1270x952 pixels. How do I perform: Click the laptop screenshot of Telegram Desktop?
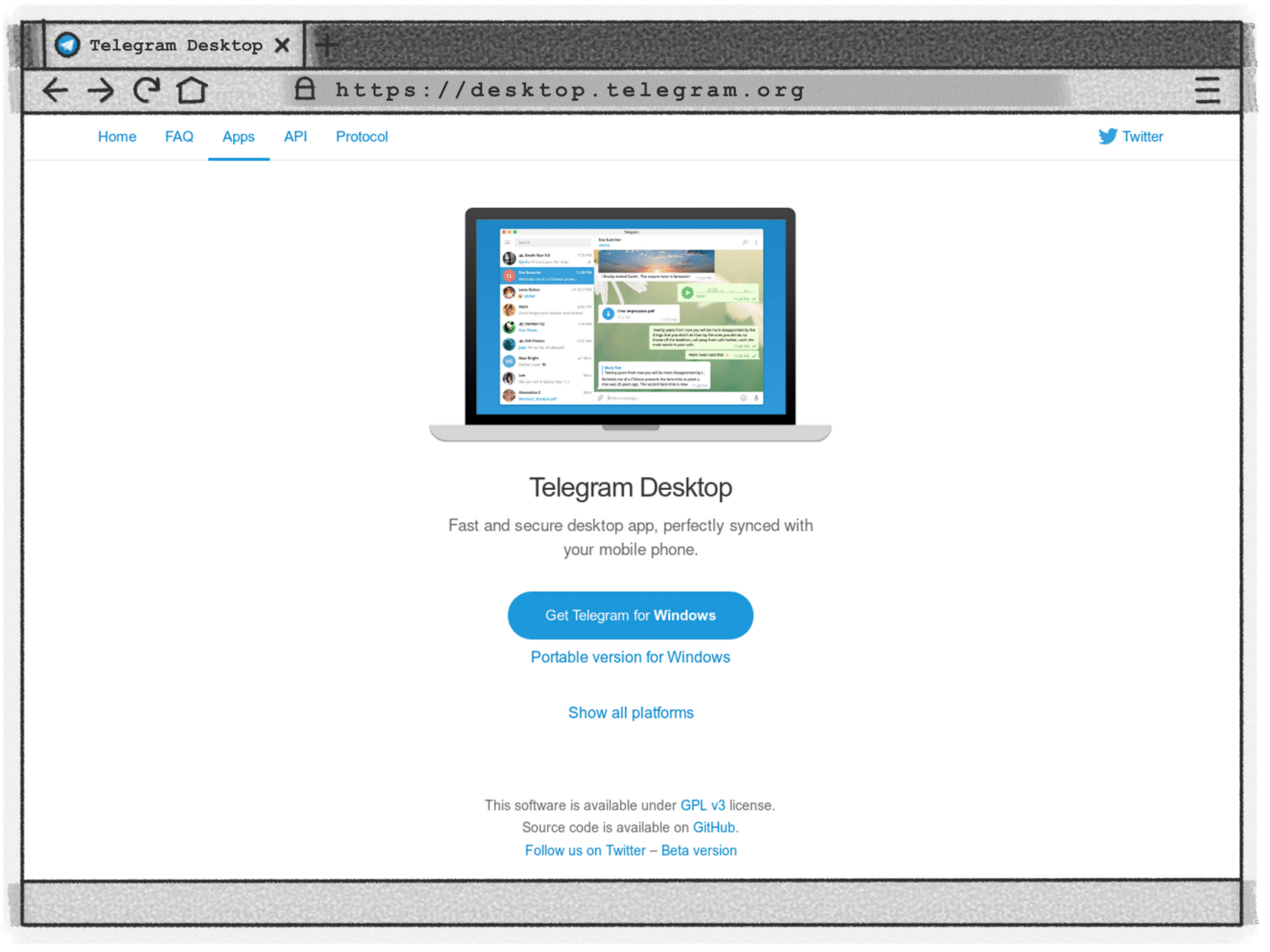tap(630, 324)
